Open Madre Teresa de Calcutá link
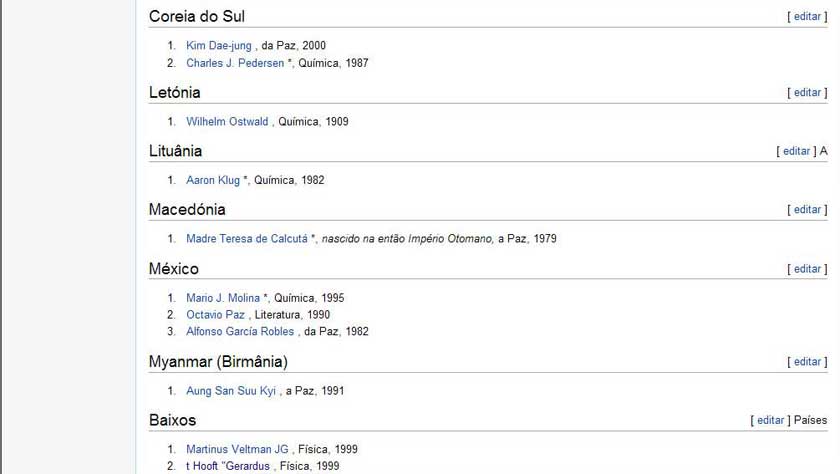 [247, 238]
